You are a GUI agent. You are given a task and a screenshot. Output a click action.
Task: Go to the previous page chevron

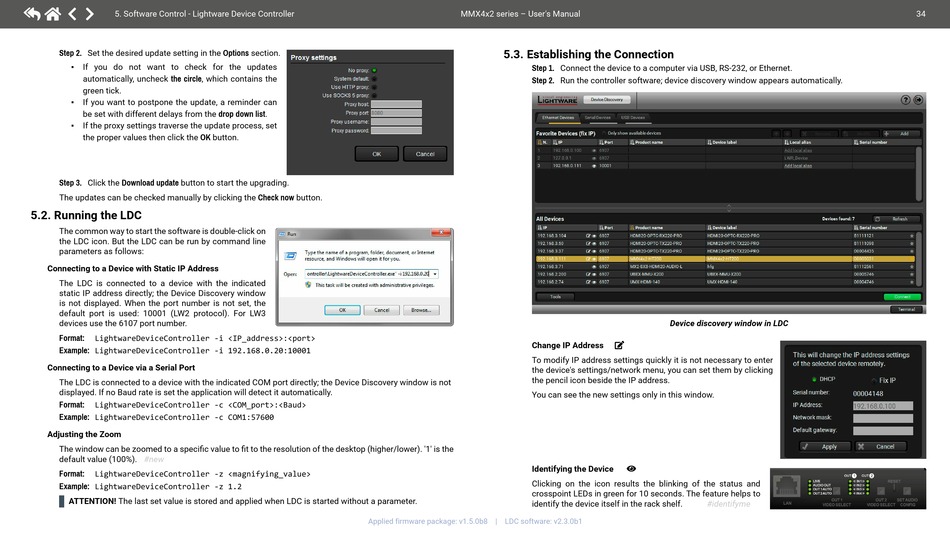pos(72,13)
